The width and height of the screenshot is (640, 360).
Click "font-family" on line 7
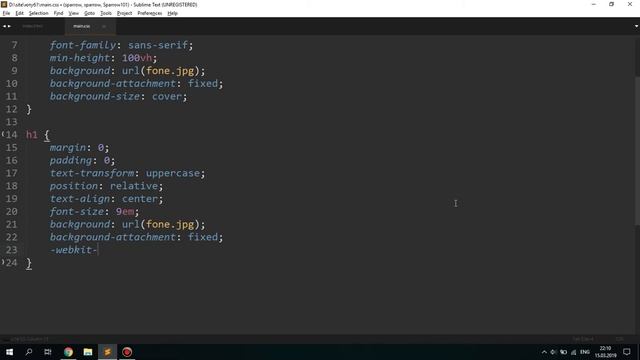83,45
